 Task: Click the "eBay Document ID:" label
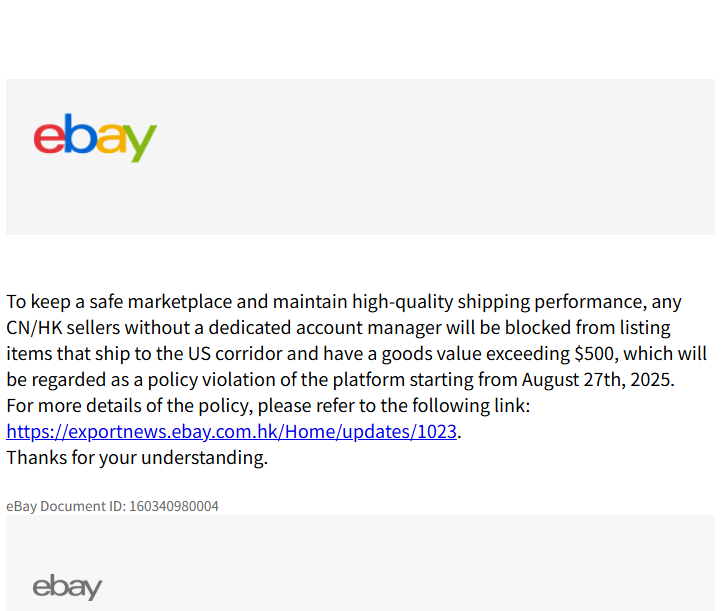point(66,506)
